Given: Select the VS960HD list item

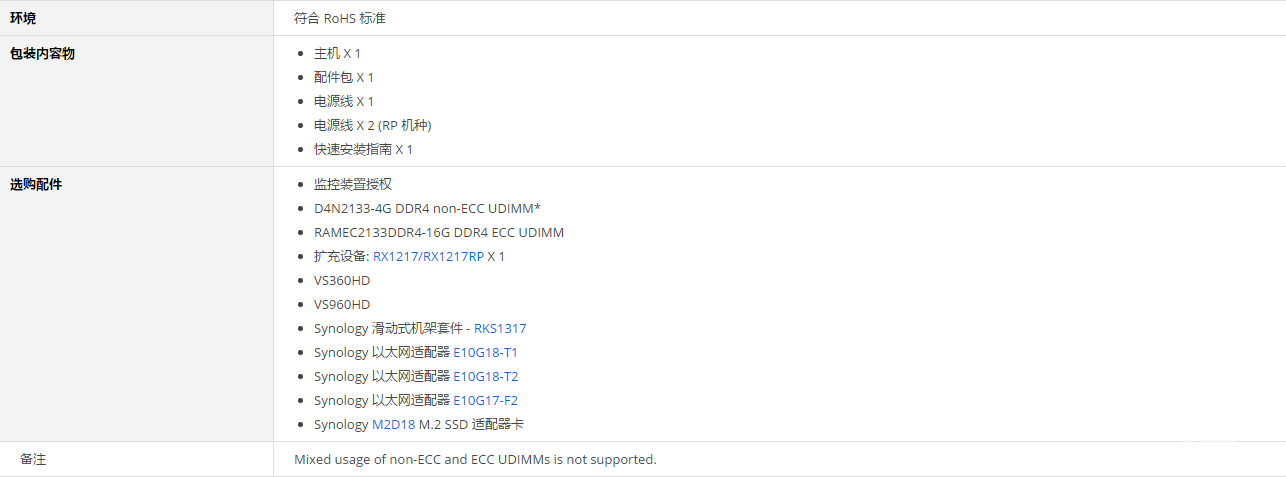Looking at the screenshot, I should pos(342,304).
